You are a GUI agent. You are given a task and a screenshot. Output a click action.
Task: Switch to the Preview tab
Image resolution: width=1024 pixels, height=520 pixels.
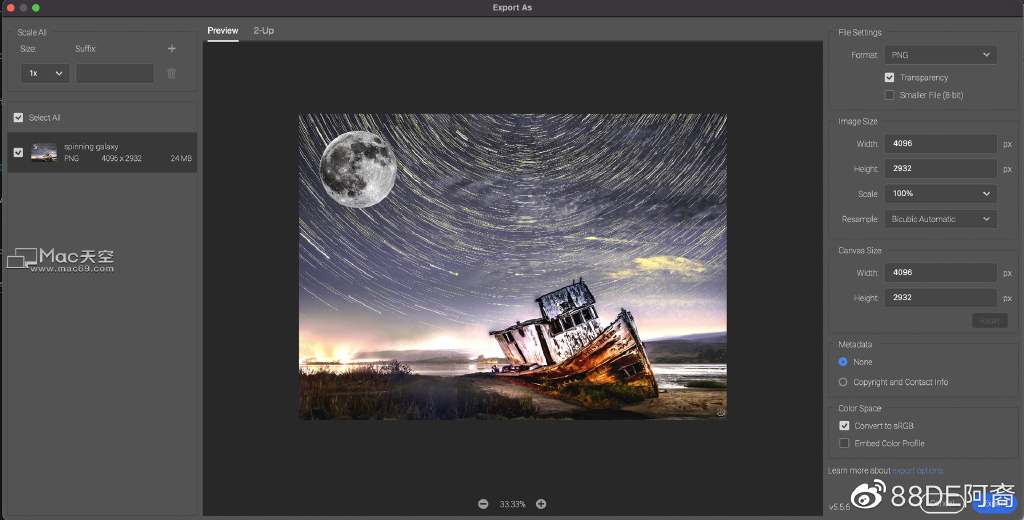pyautogui.click(x=223, y=31)
